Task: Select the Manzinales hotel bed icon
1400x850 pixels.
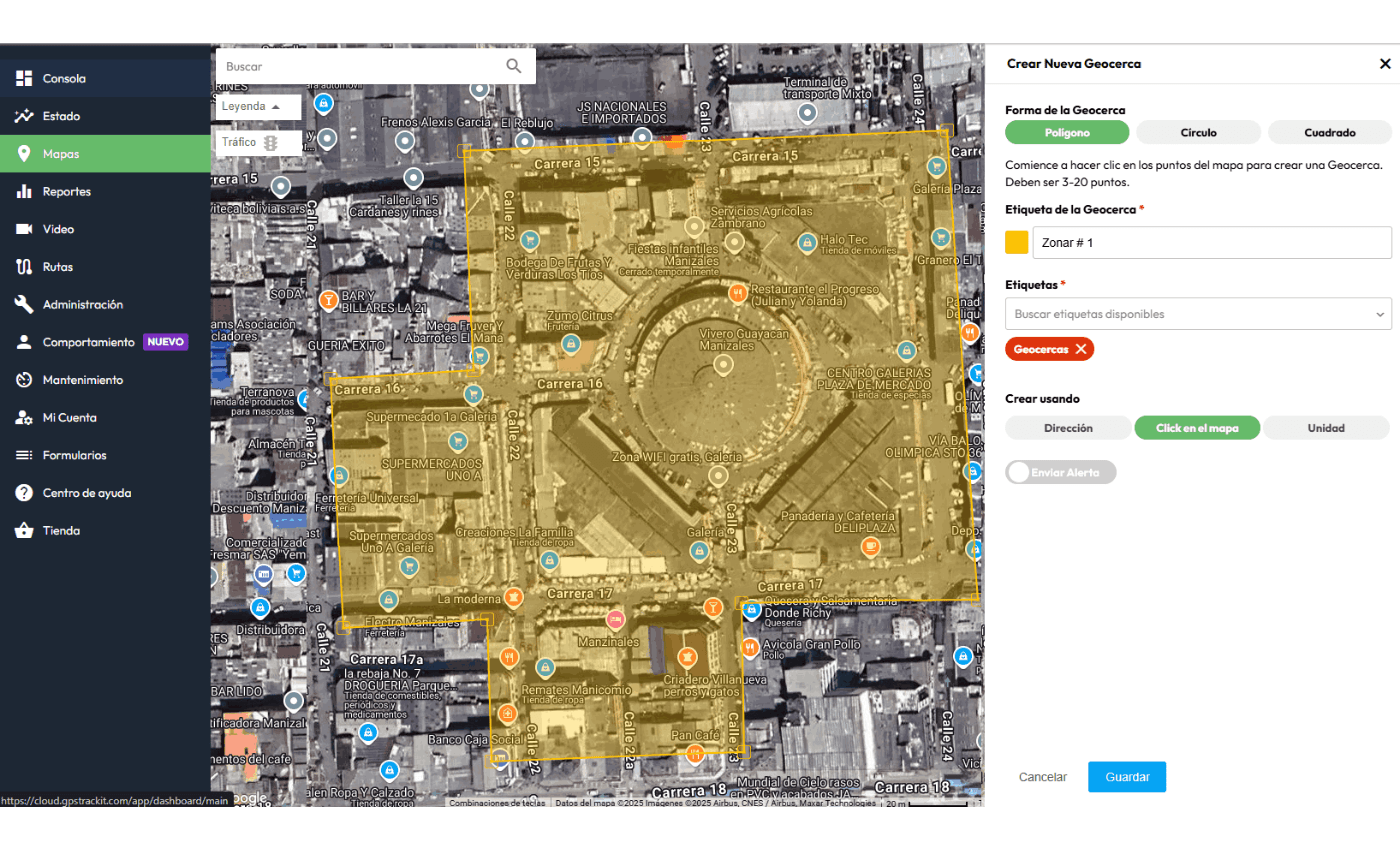Action: coord(616,620)
